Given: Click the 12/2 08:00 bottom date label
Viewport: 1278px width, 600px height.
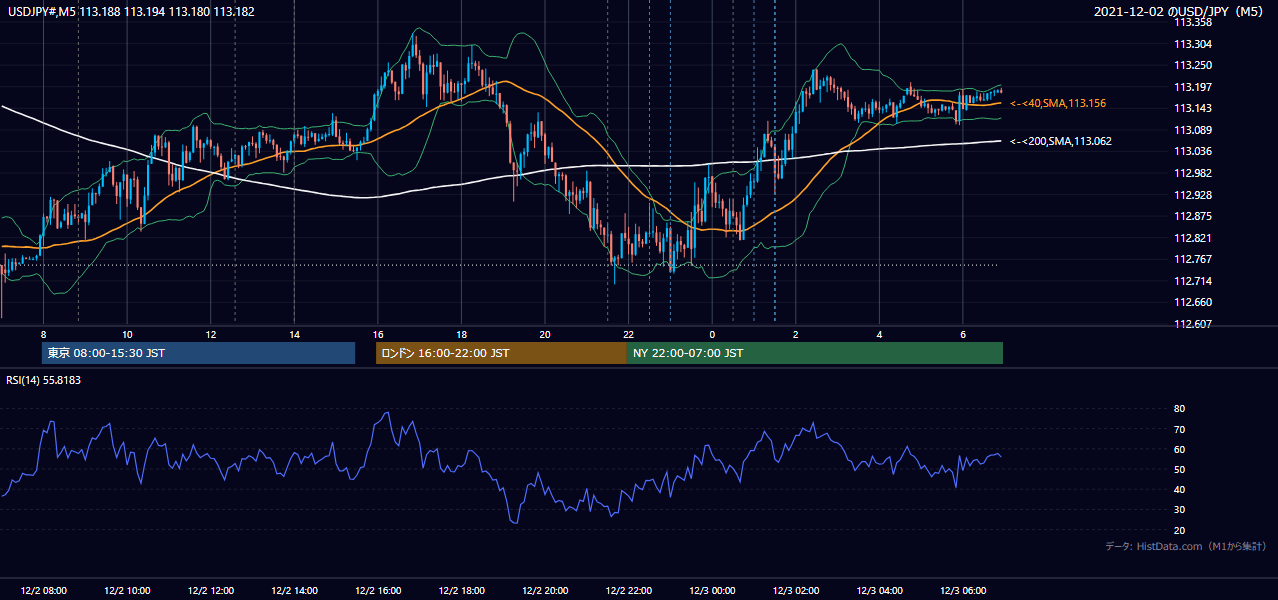Looking at the screenshot, I should (x=43, y=590).
